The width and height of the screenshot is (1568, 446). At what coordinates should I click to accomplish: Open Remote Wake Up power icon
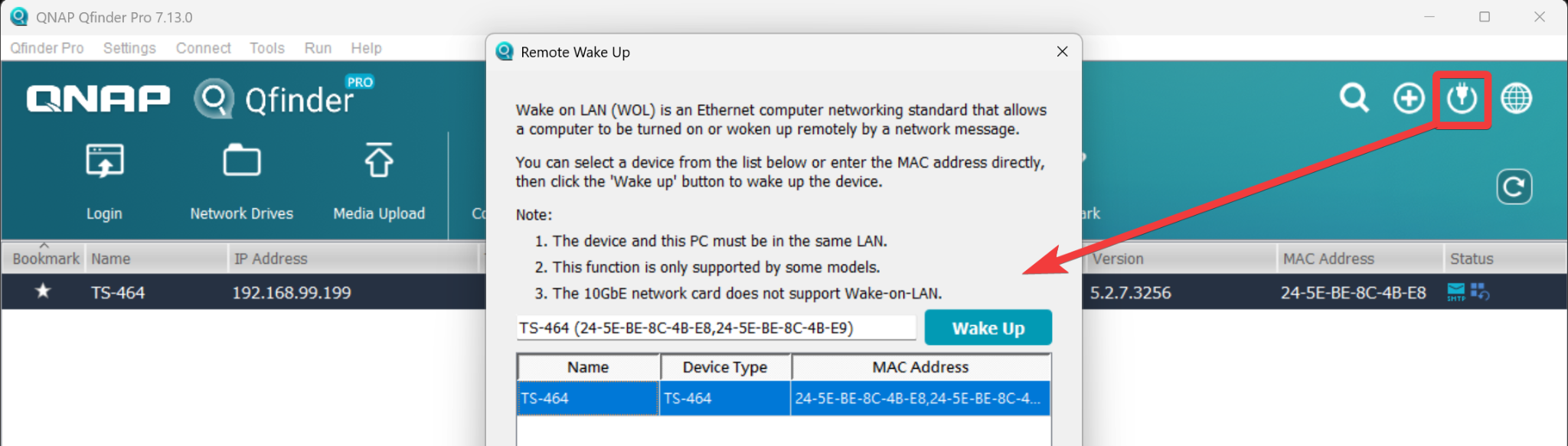click(x=1462, y=99)
